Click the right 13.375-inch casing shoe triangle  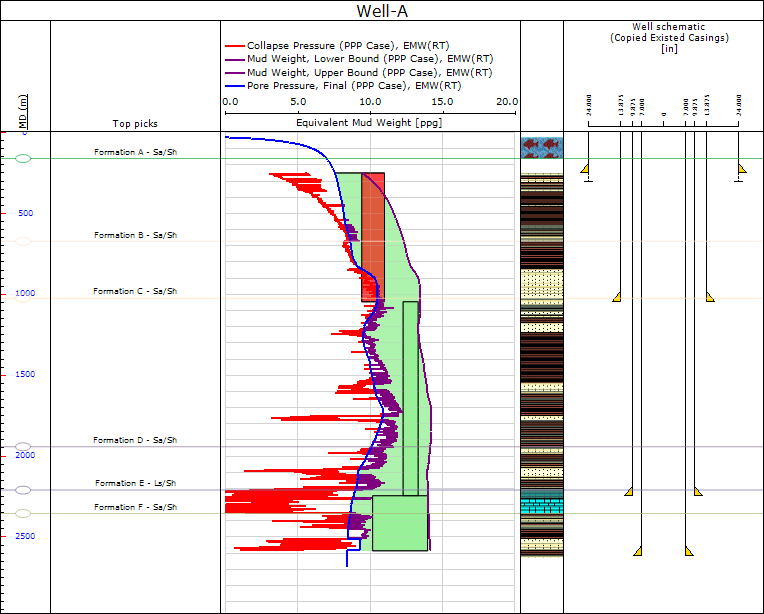(709, 297)
